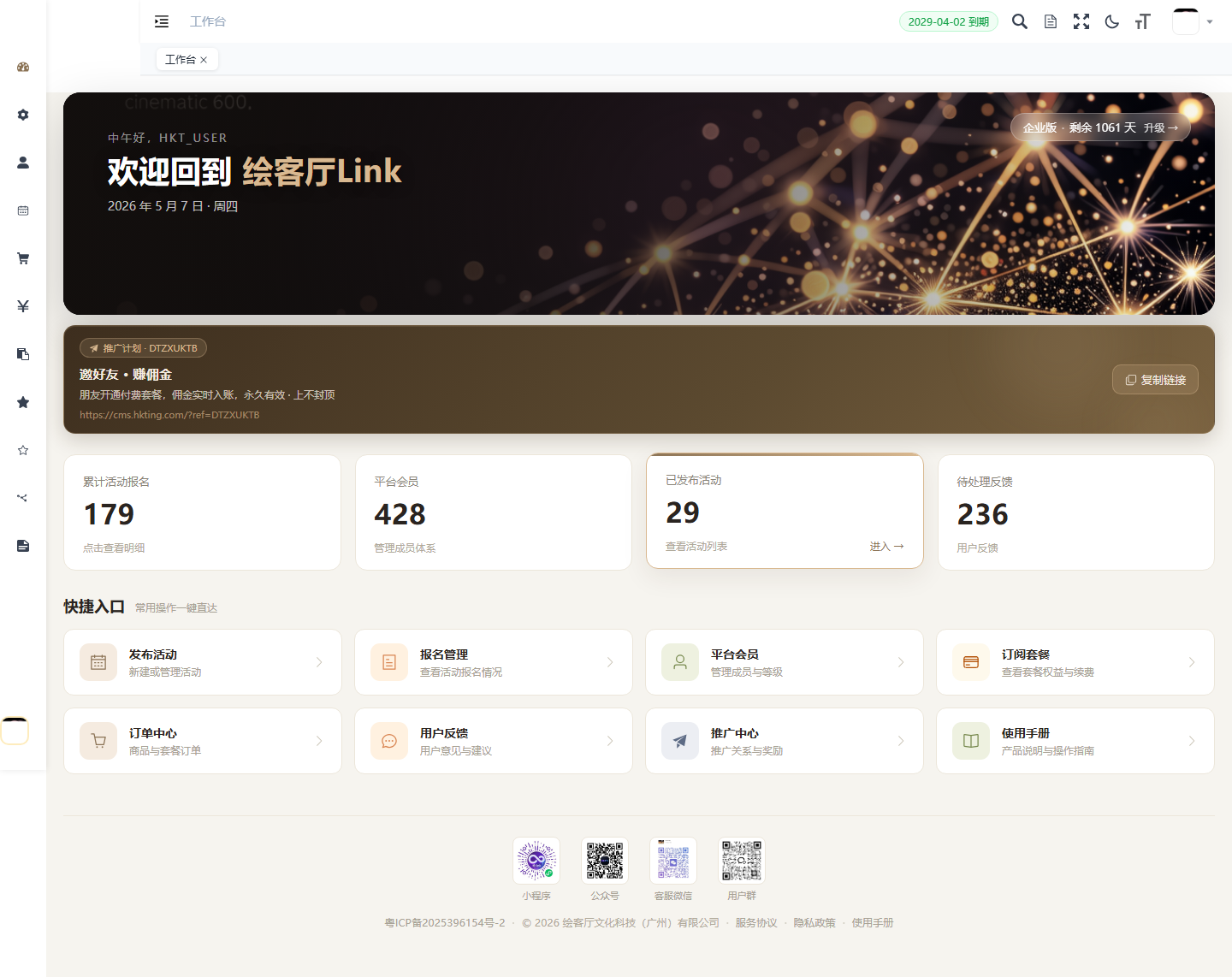The image size is (1232, 977).
Task: Open the document icon in the top bar
Action: 1051,21
